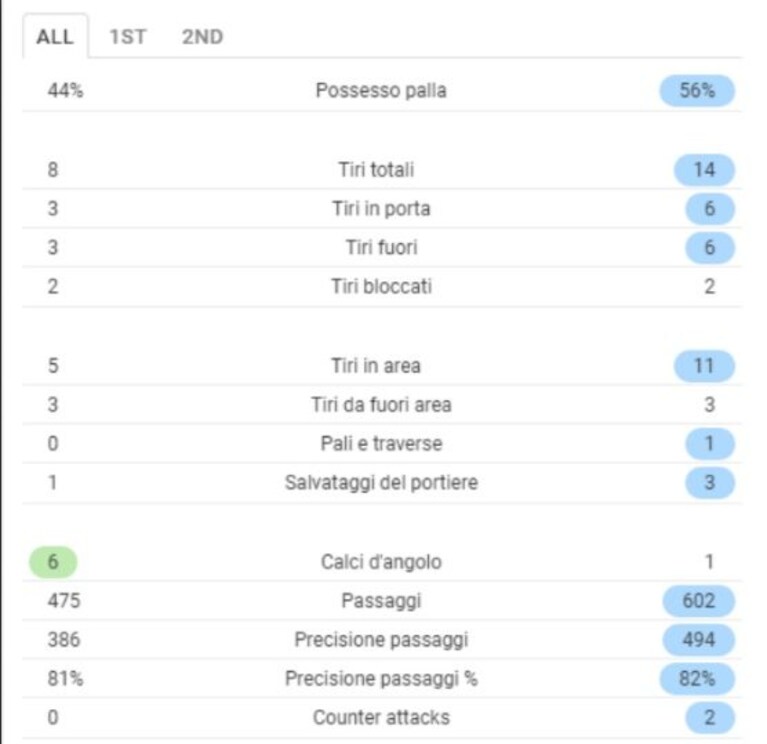The width and height of the screenshot is (767, 744).
Task: Click the Possesso palla label
Action: click(x=381, y=90)
